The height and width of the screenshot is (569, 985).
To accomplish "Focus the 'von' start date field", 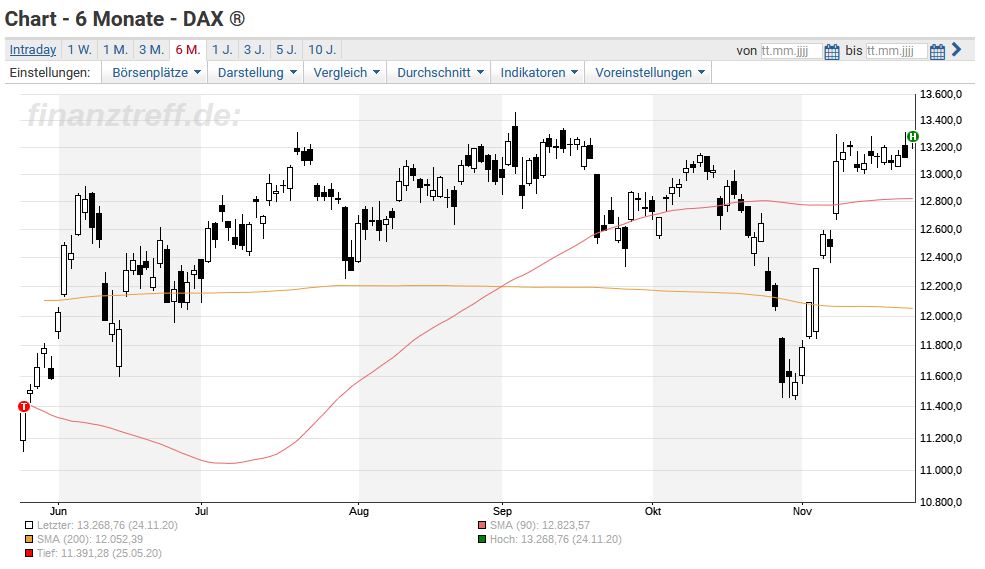I will point(791,51).
